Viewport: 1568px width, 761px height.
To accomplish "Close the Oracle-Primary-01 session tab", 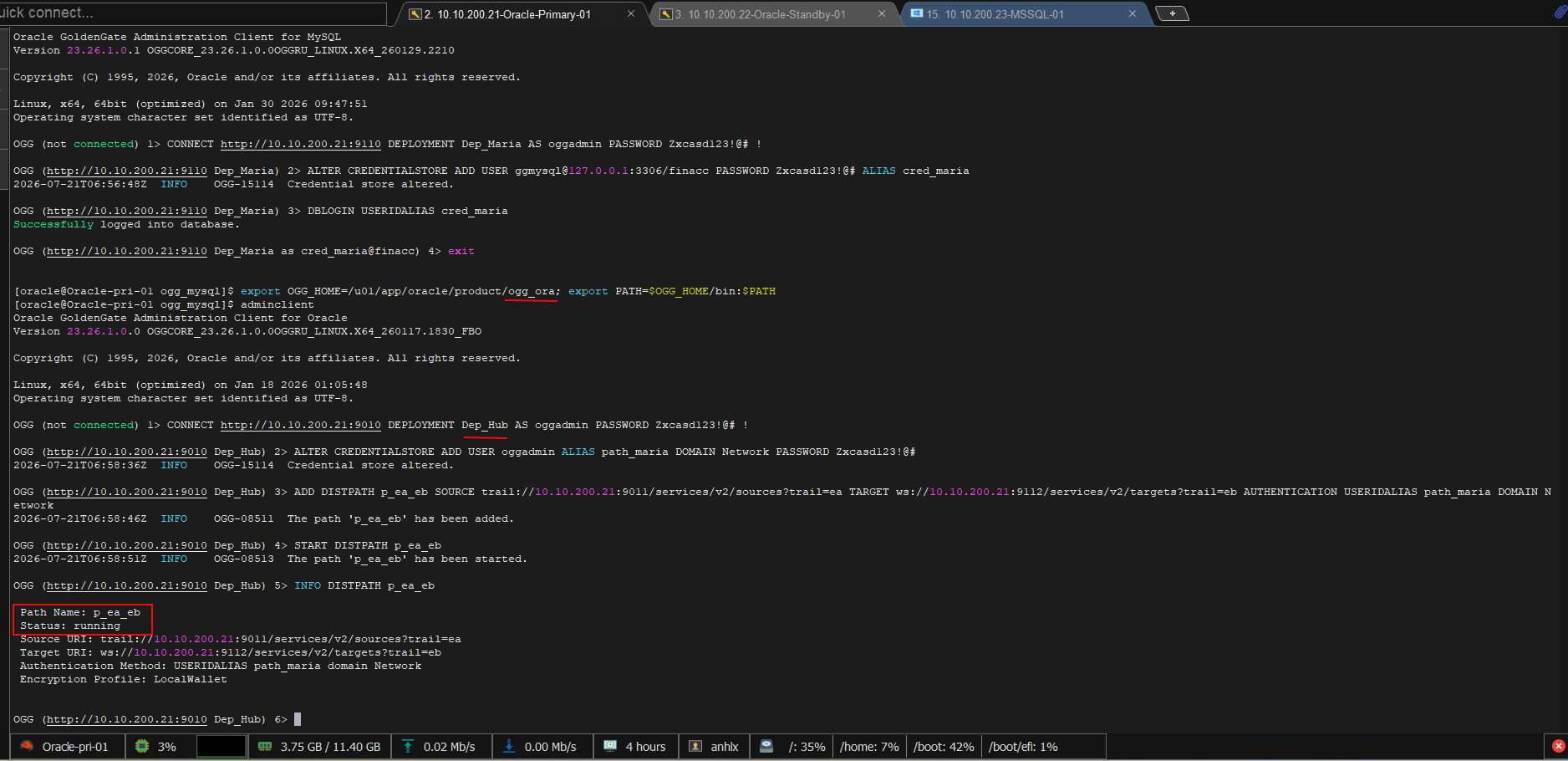I will [x=631, y=14].
